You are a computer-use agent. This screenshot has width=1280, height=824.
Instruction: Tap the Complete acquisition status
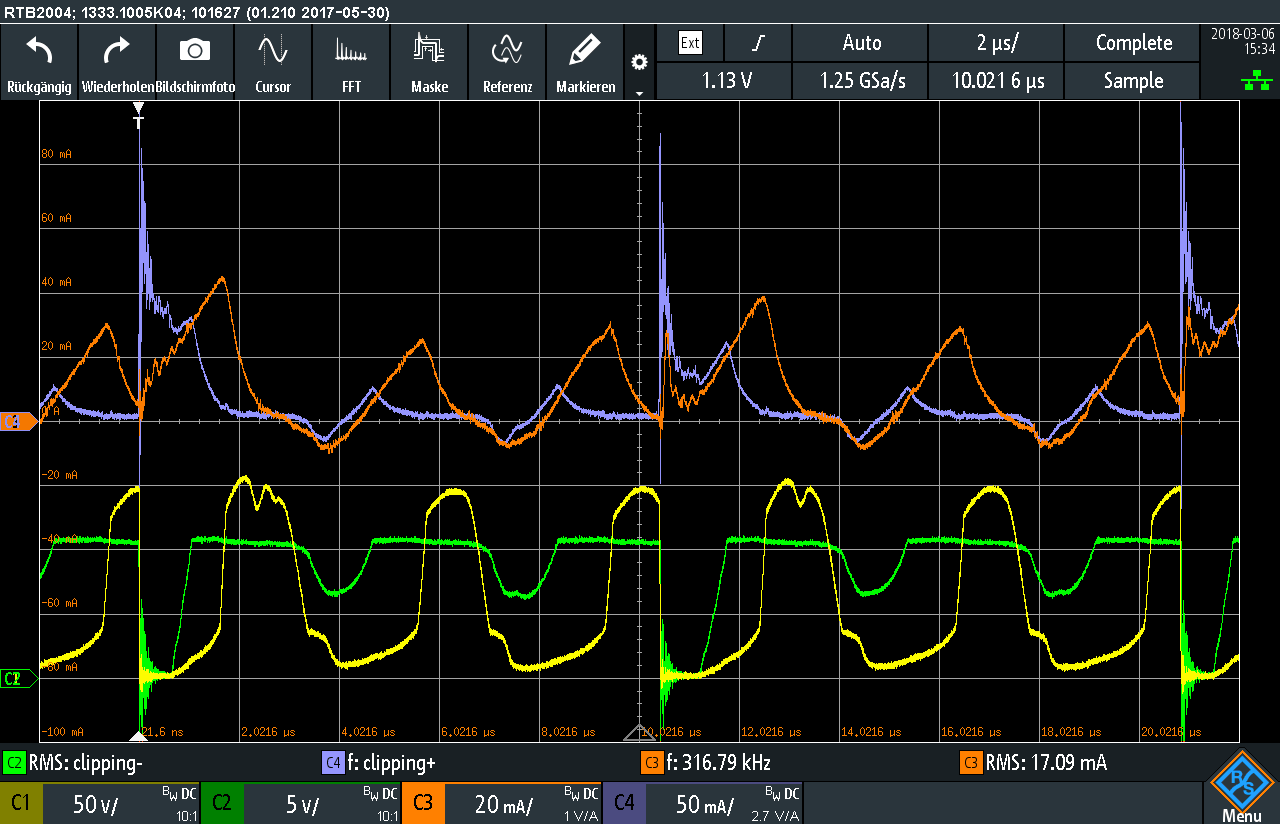1134,43
